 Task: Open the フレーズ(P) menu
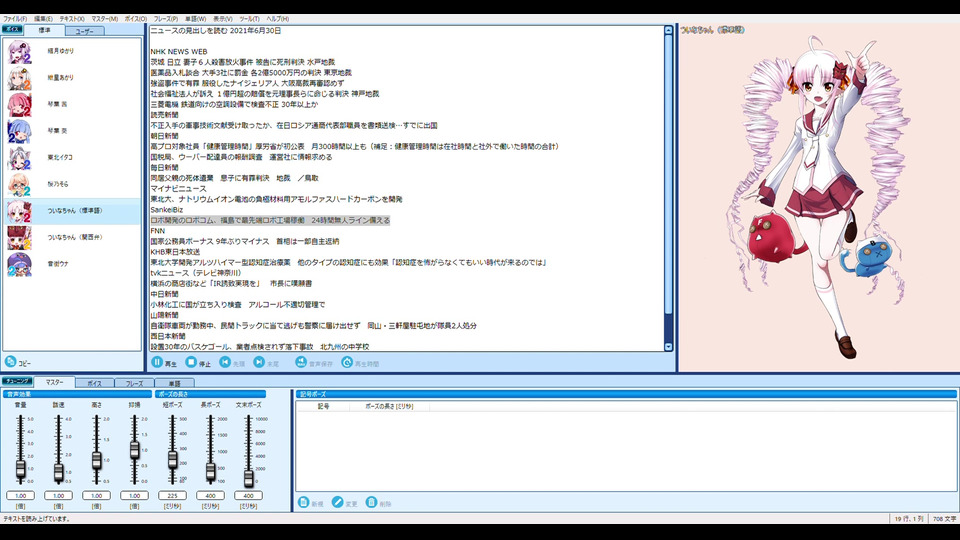coord(166,19)
